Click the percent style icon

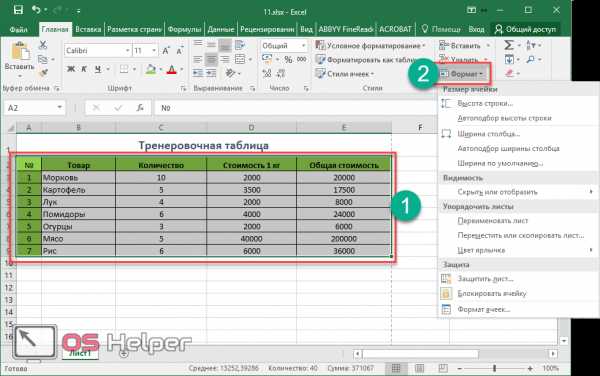pos(289,59)
